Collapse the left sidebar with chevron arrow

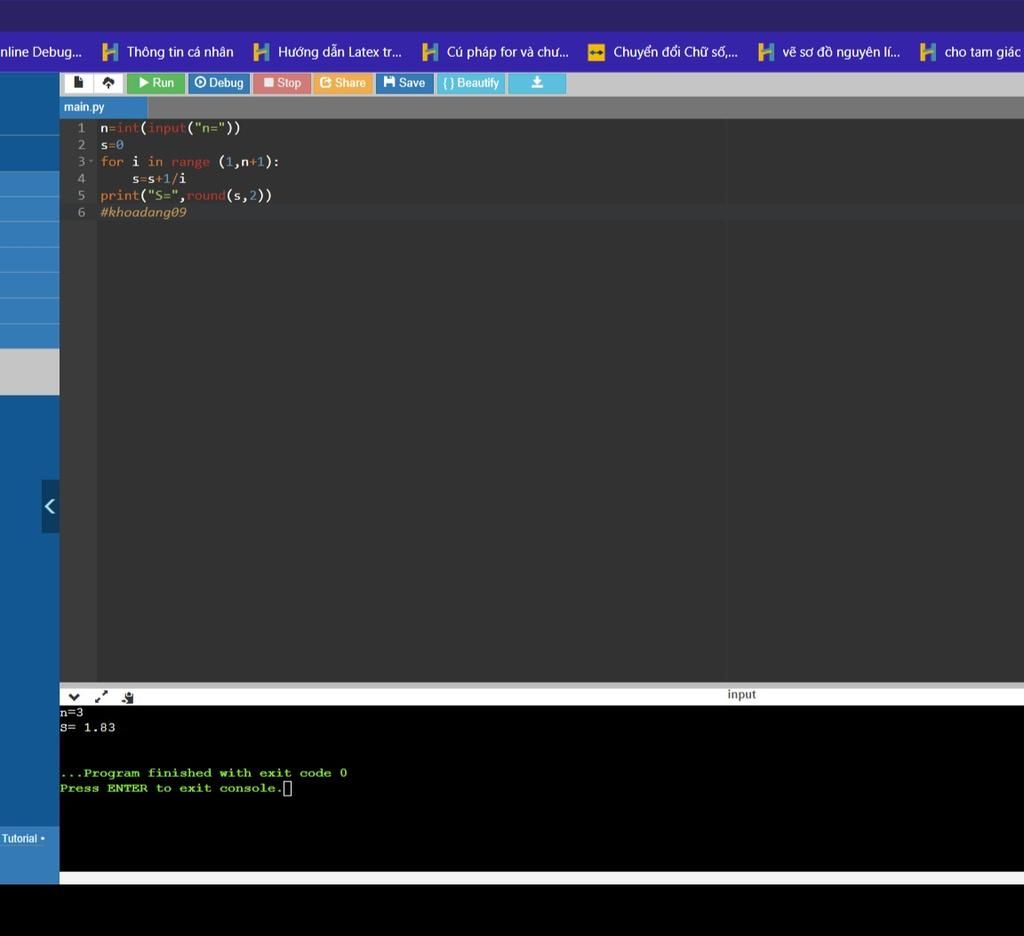tap(50, 506)
